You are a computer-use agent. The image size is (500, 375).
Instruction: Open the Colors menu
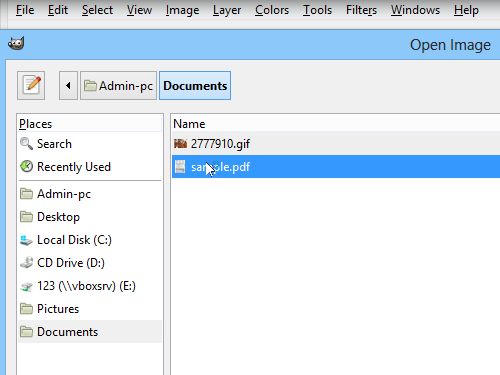tap(272, 10)
